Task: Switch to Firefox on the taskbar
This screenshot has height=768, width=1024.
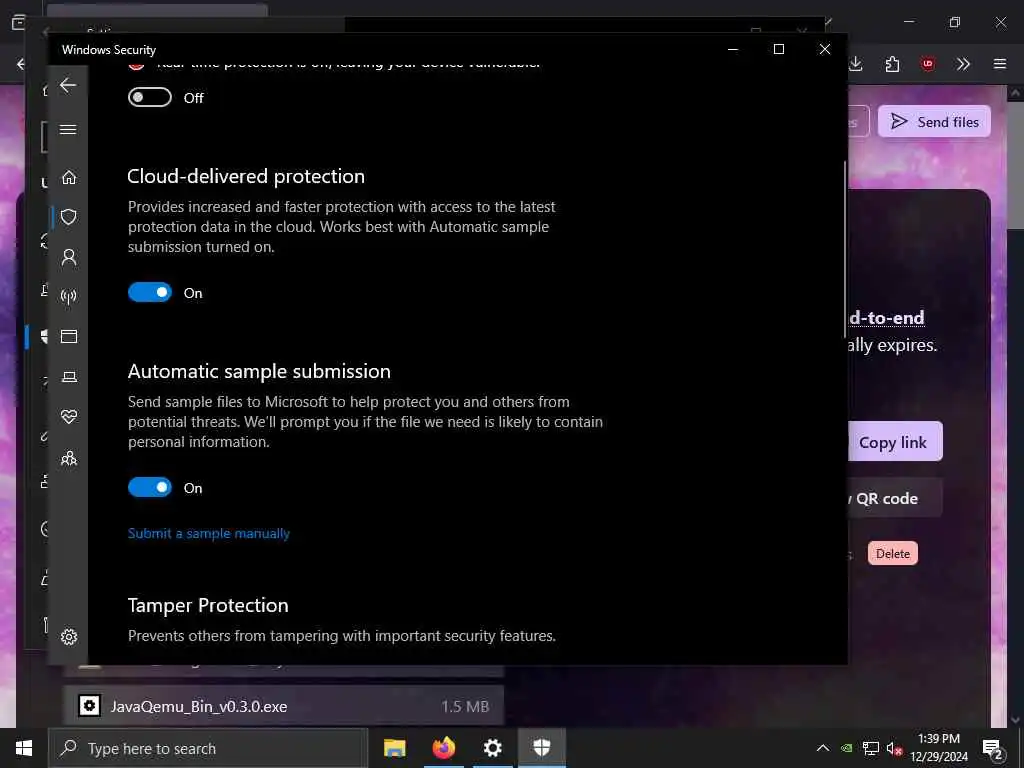Action: click(x=443, y=748)
